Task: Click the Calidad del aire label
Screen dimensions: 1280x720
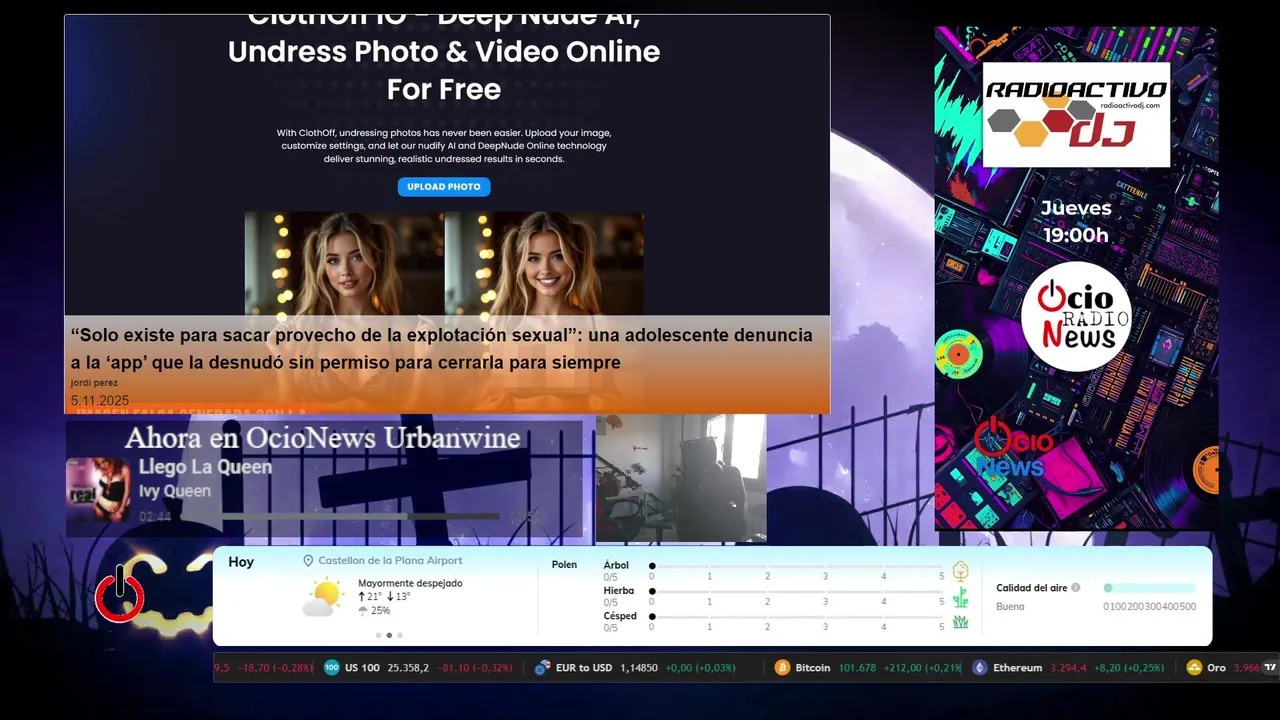Action: (x=1032, y=588)
